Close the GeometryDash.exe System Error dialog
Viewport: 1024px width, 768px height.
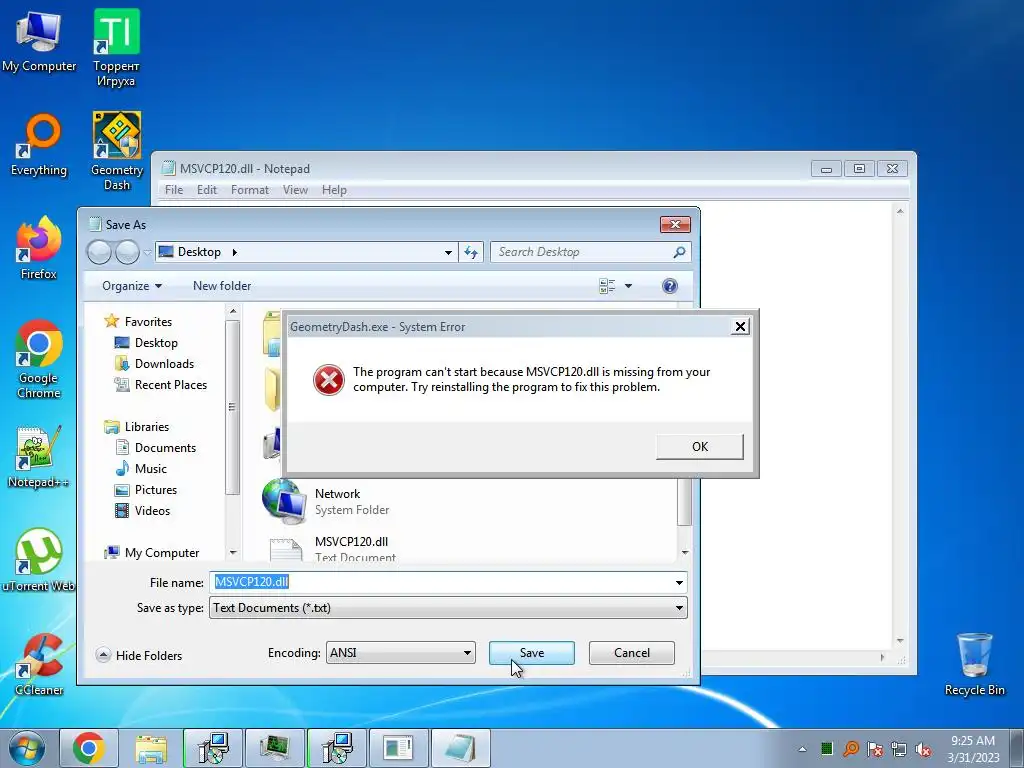(740, 327)
